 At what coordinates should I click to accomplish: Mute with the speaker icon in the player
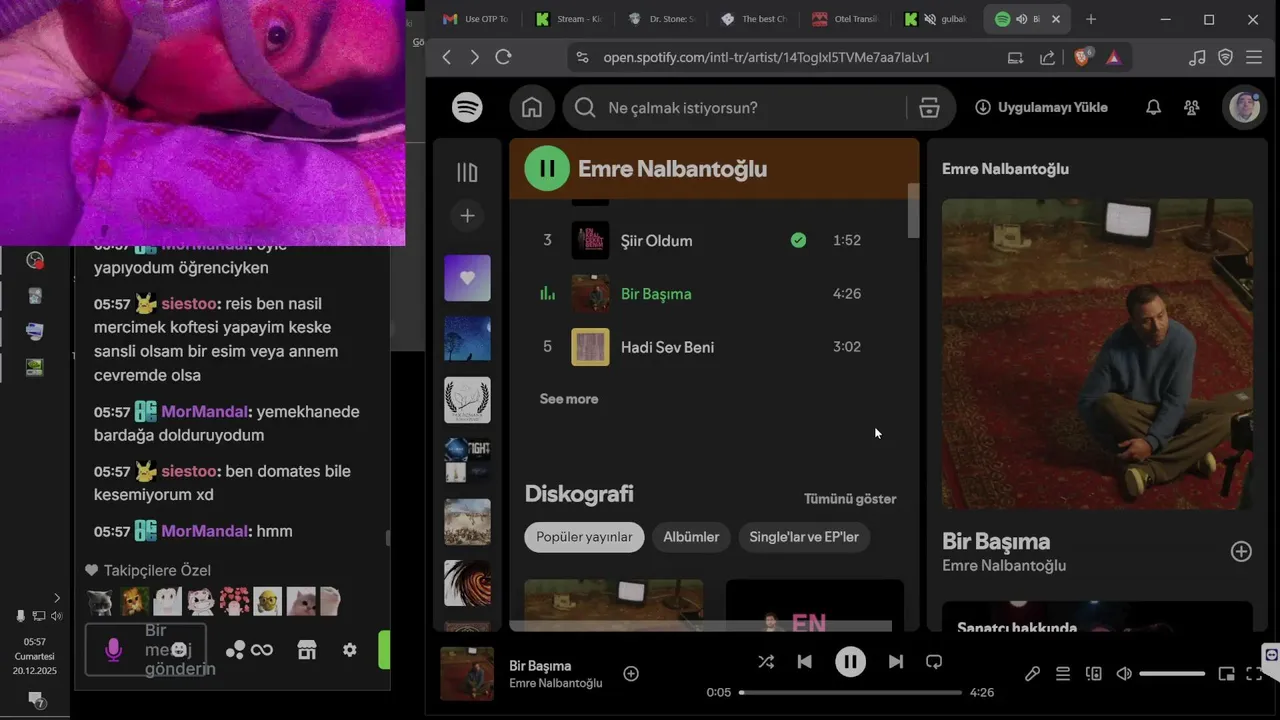coord(1124,674)
